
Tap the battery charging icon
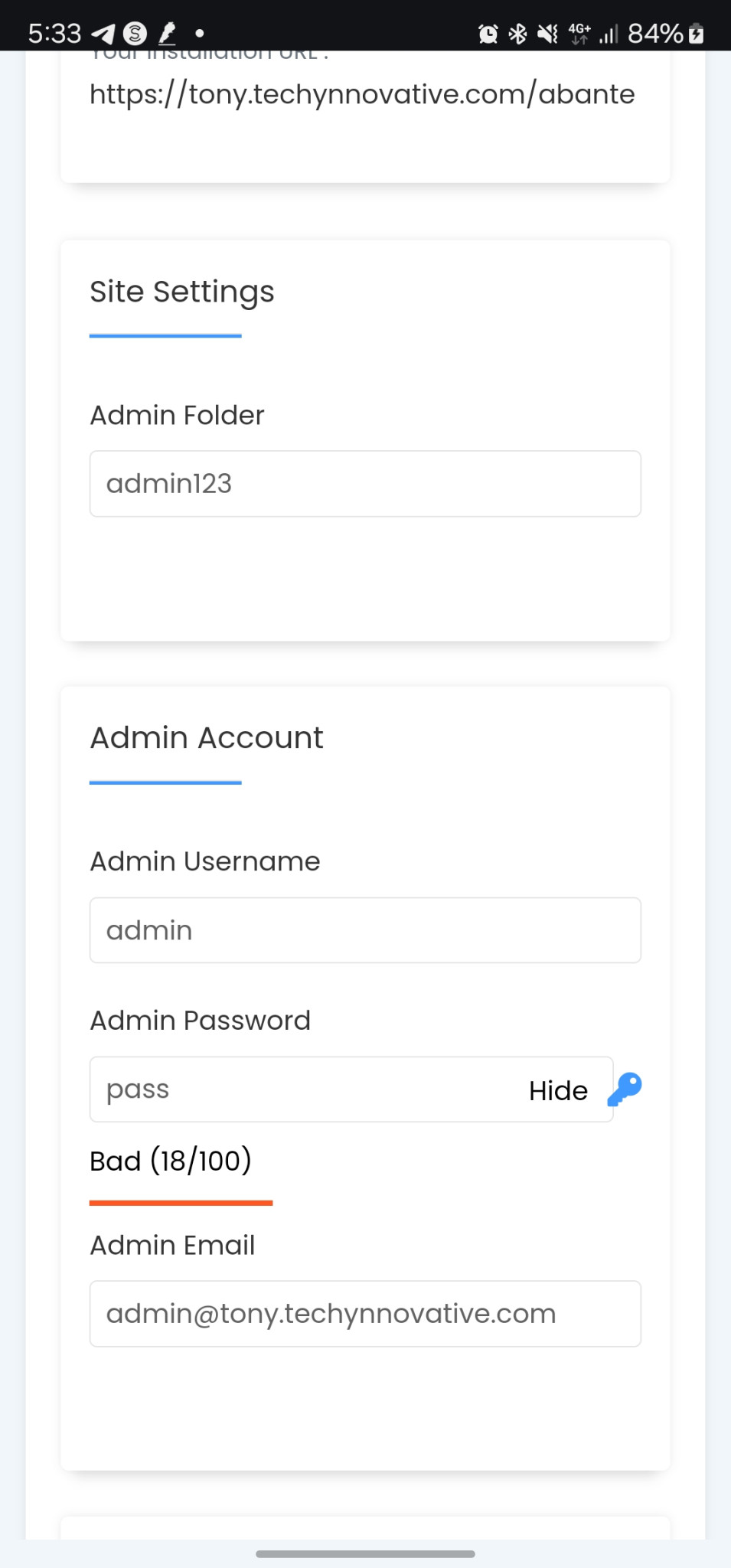[x=696, y=34]
